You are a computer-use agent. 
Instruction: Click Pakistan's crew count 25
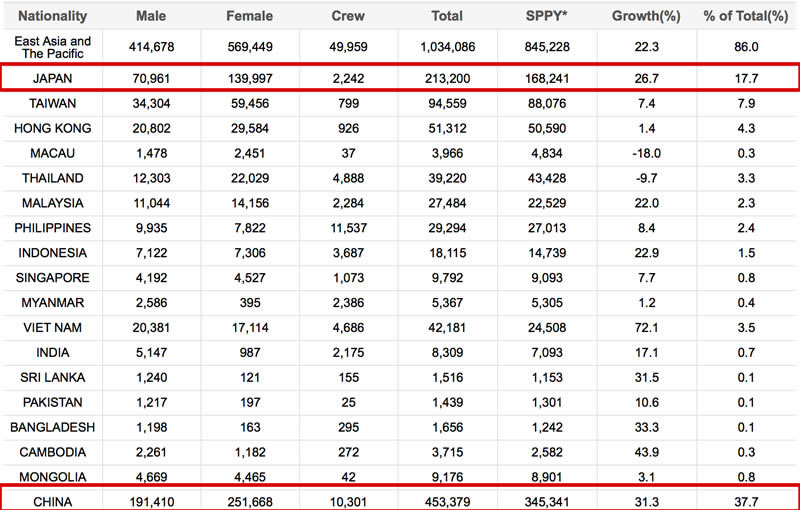coord(348,403)
